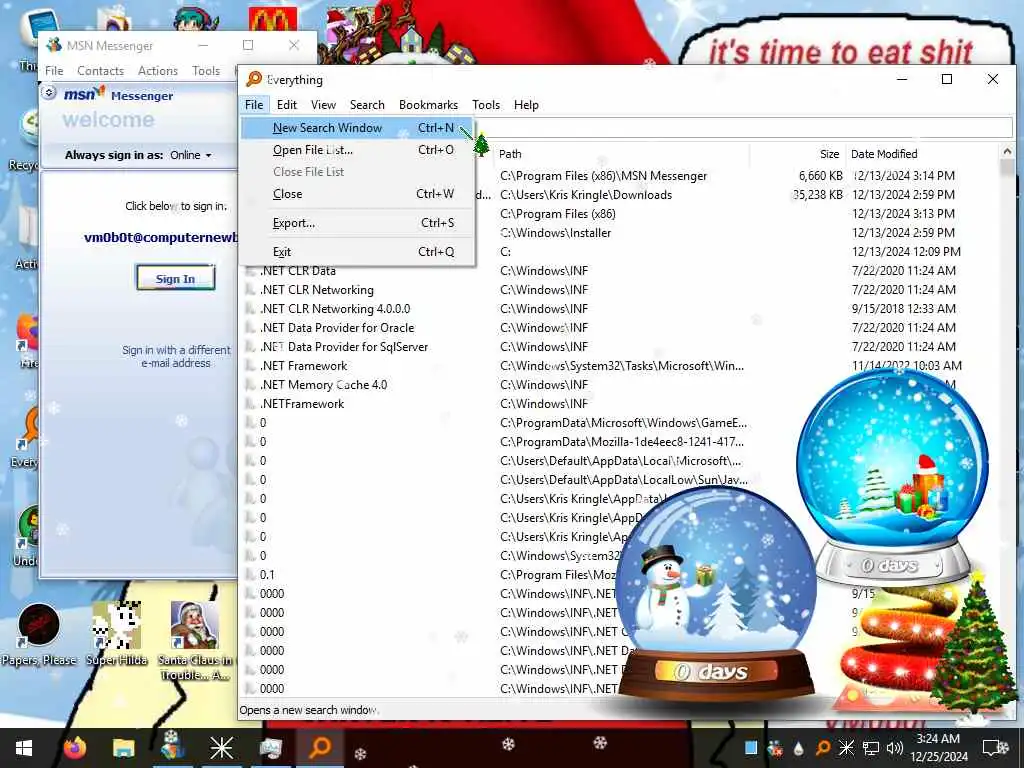Click the MSN Messenger taskbar icon
The image size is (1024, 768).
172,746
